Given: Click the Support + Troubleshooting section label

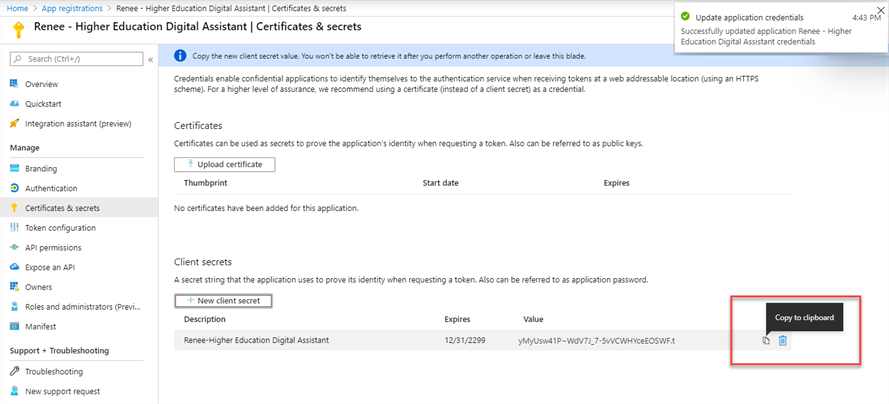Looking at the screenshot, I should 59,351.
